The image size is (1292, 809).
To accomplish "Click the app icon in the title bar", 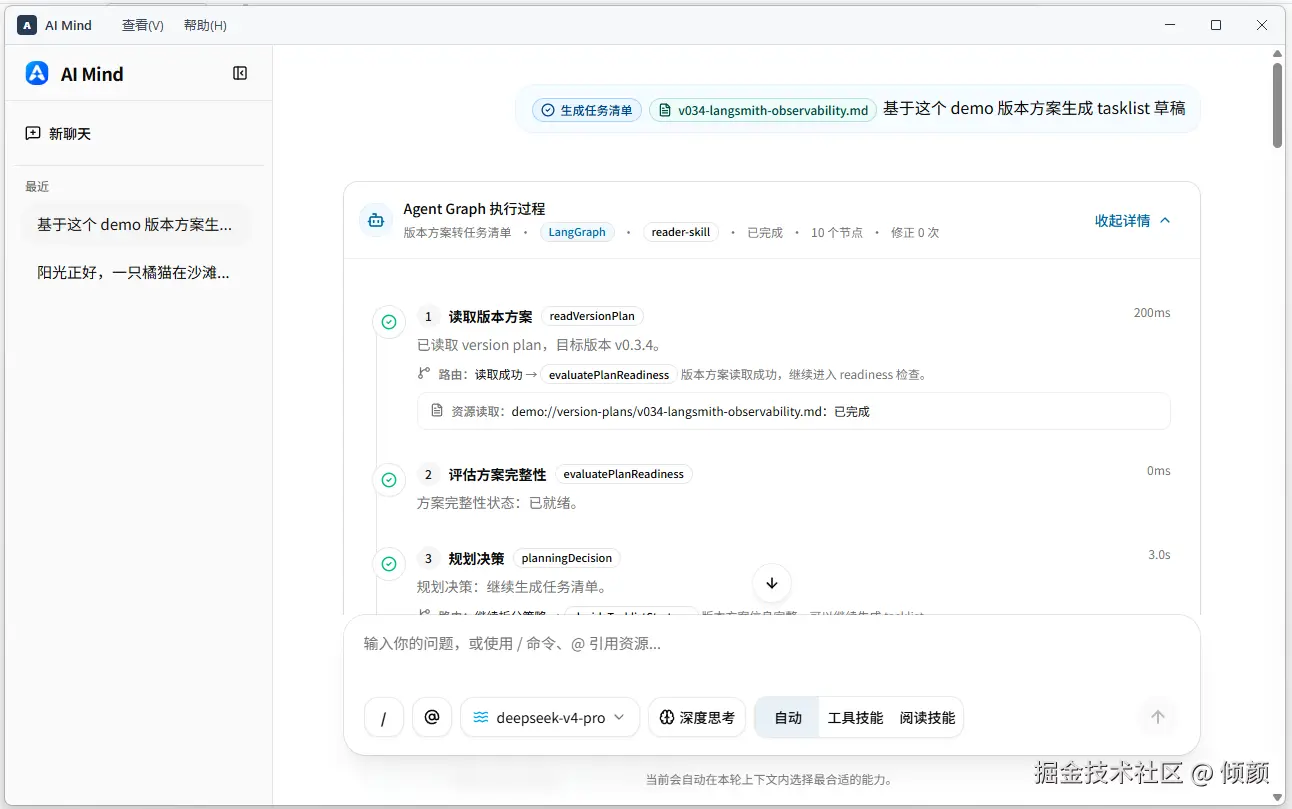I will [x=27, y=25].
